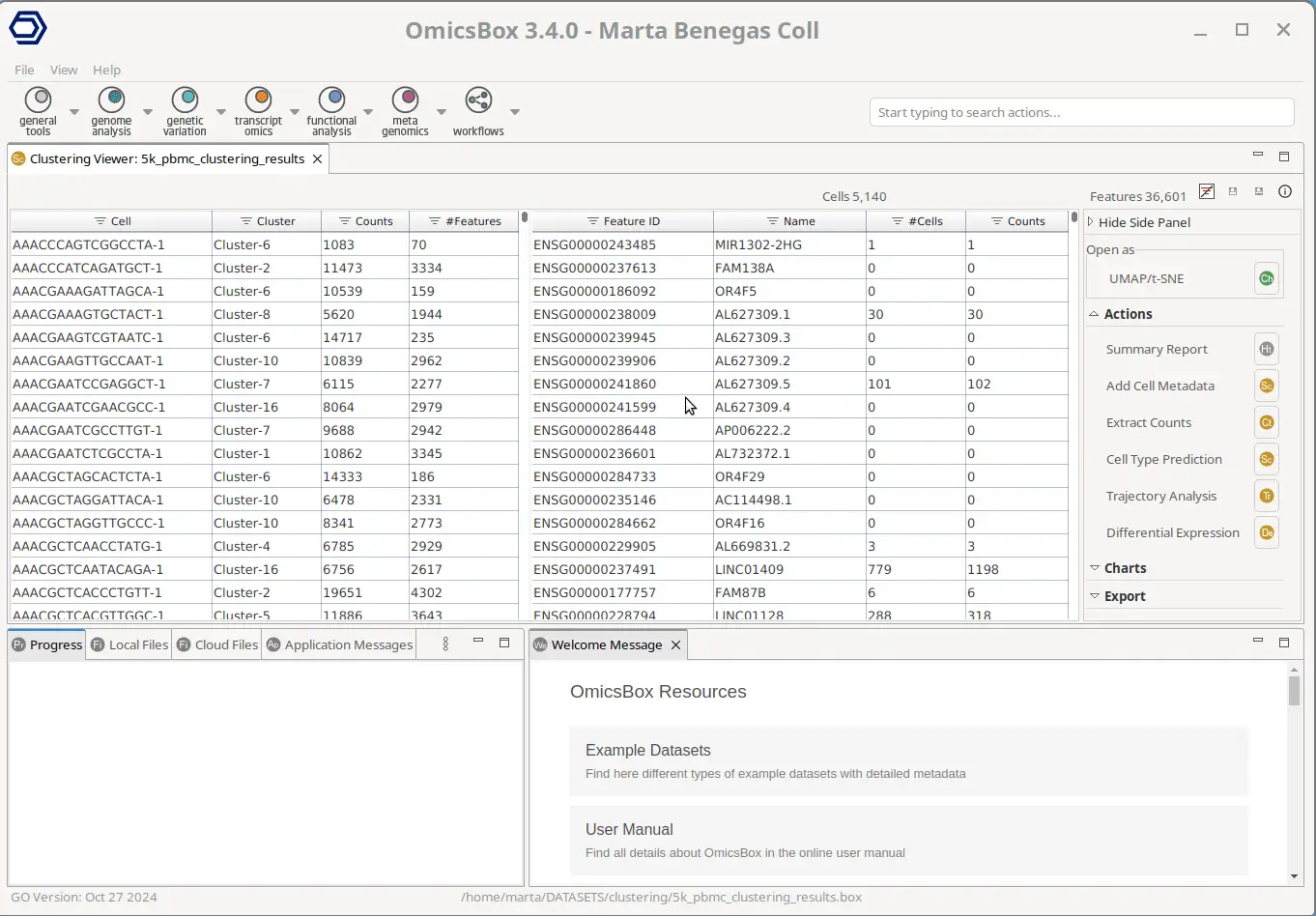The height and width of the screenshot is (916, 1316).
Task: Open the workflows category
Action: (478, 111)
